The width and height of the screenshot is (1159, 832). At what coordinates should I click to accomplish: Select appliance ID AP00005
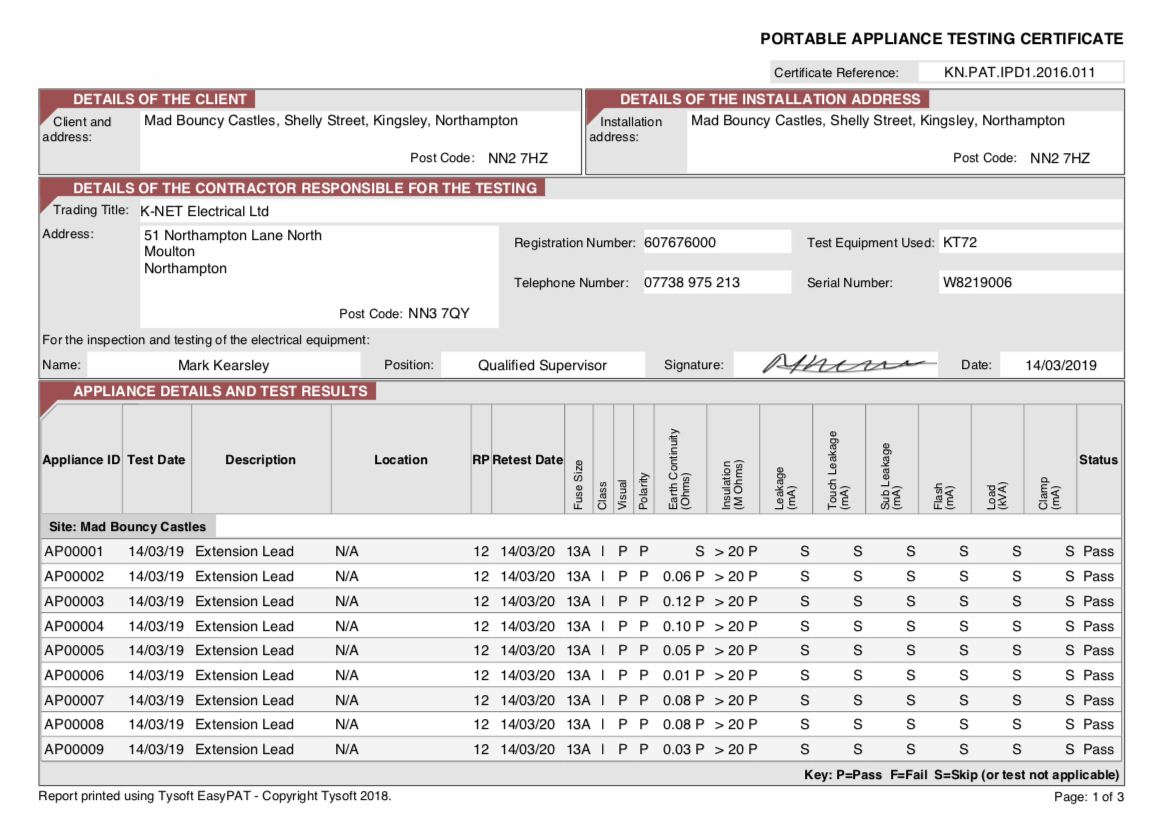pyautogui.click(x=74, y=651)
